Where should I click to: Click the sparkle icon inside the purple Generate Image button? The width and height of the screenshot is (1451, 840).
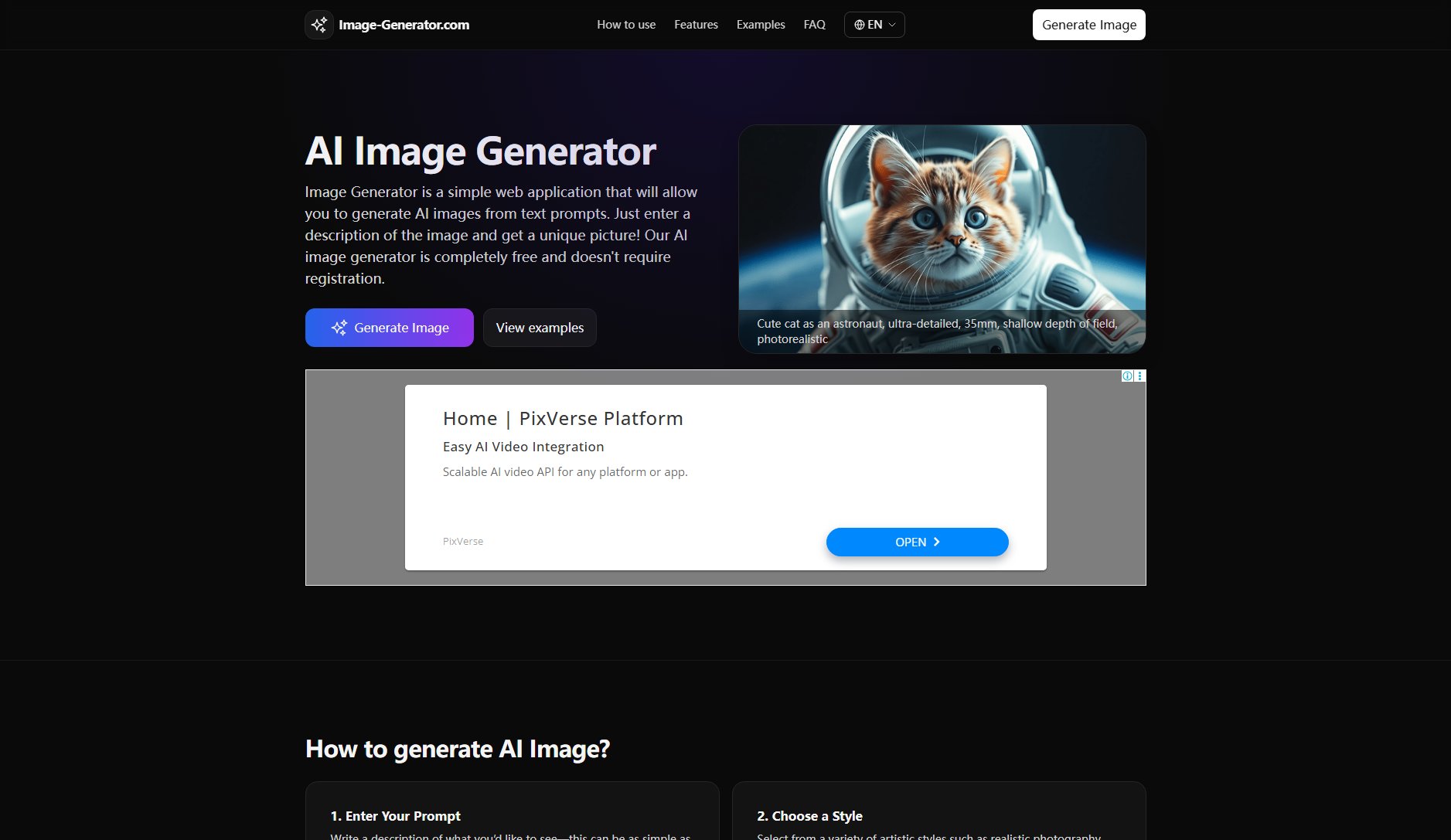[x=338, y=328]
